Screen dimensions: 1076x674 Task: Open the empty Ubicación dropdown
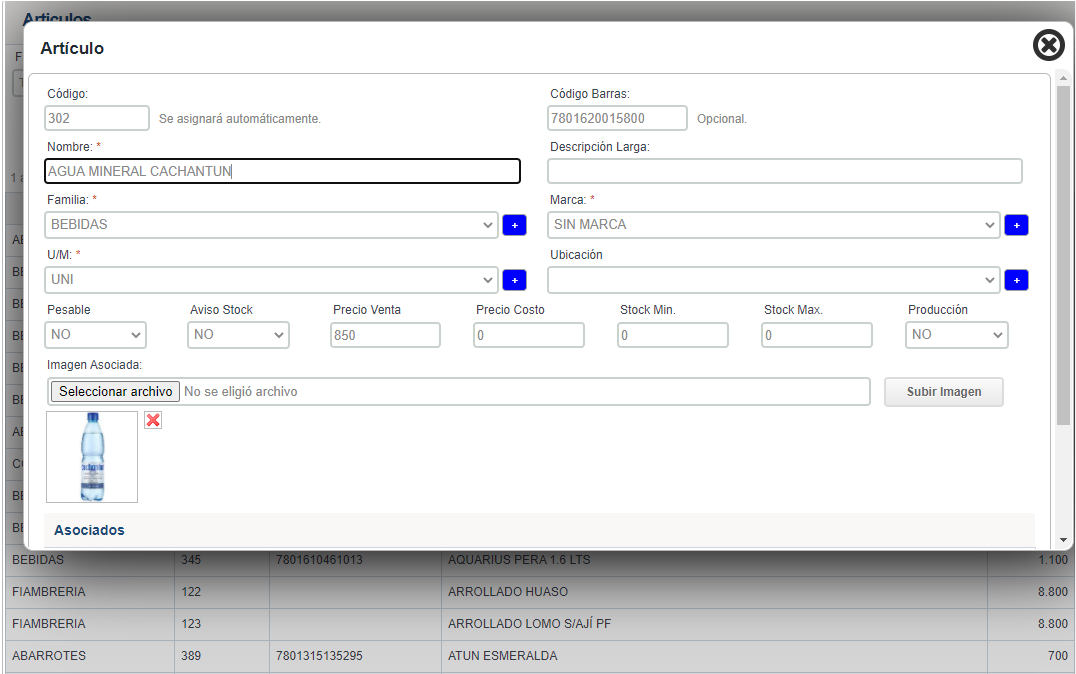(x=773, y=280)
